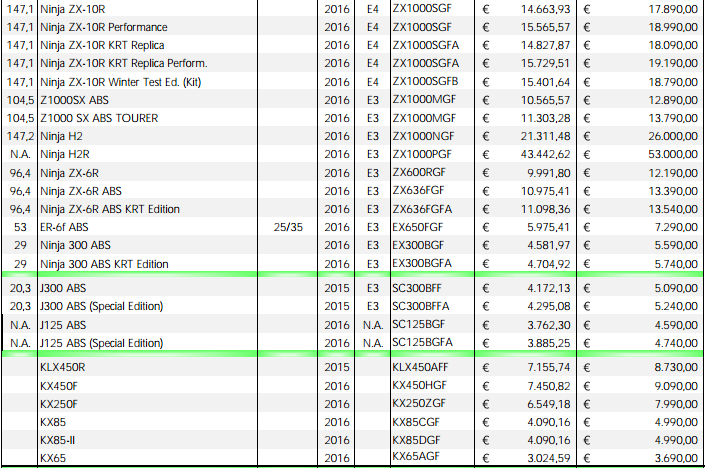
Task: Select the 5.975,41 price cell
Action: (x=549, y=227)
